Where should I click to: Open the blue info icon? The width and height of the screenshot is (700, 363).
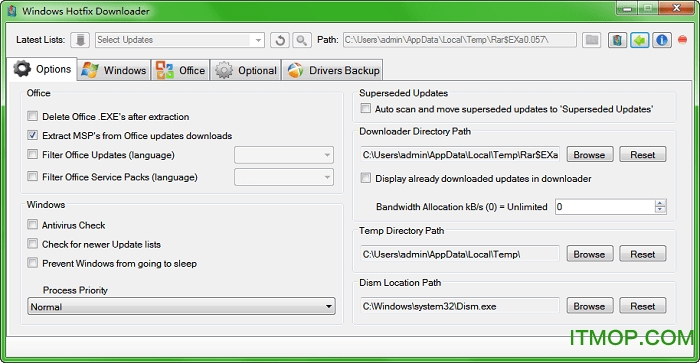pyautogui.click(x=662, y=40)
